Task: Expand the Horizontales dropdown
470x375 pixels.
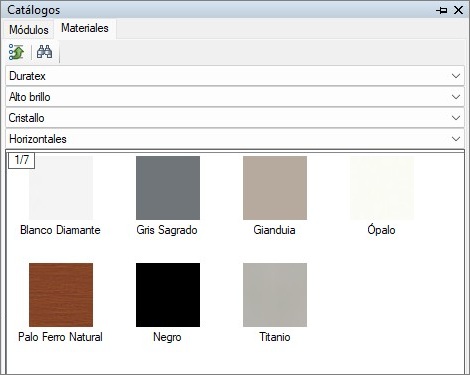Action: tap(235, 139)
